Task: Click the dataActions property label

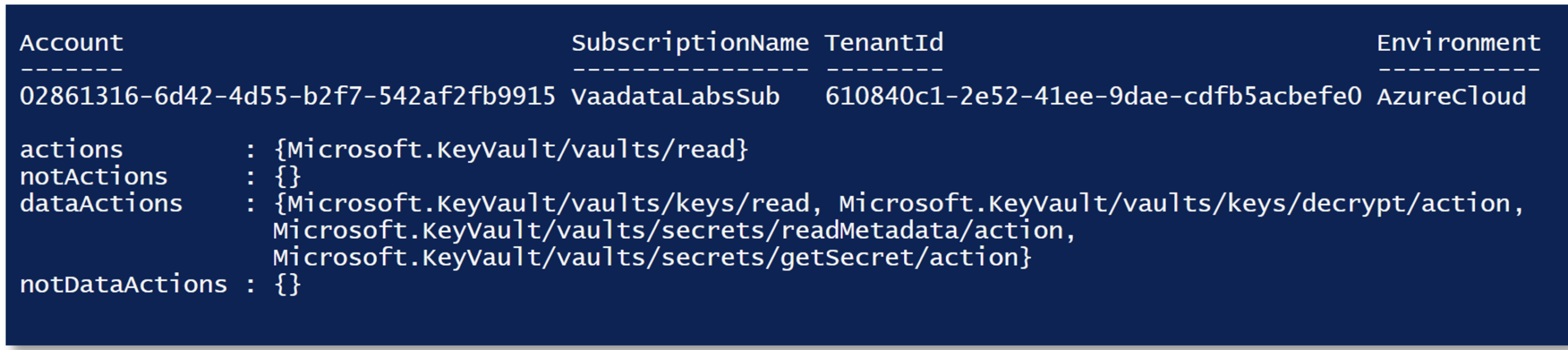Action: (x=101, y=204)
